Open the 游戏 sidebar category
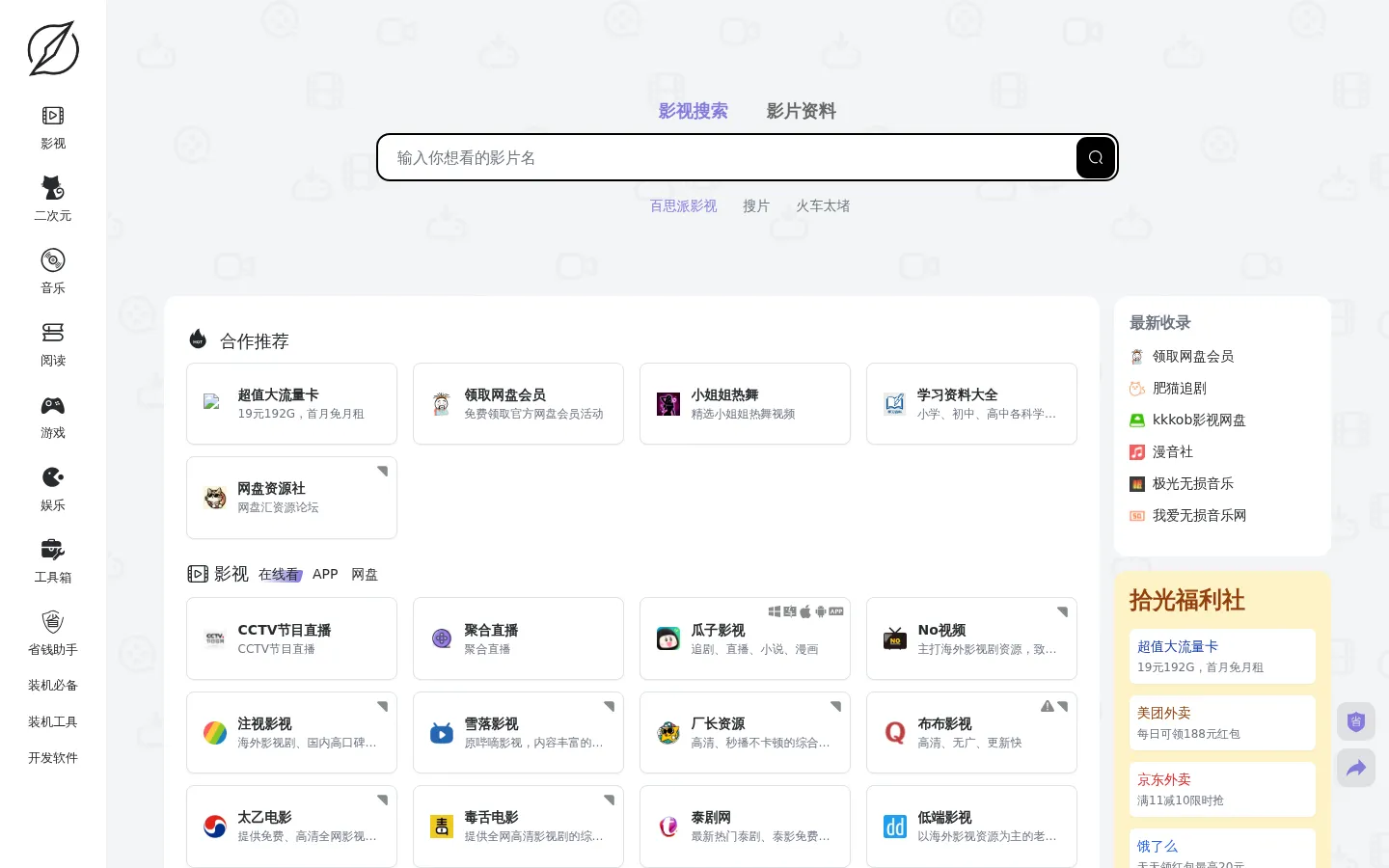 tap(53, 418)
